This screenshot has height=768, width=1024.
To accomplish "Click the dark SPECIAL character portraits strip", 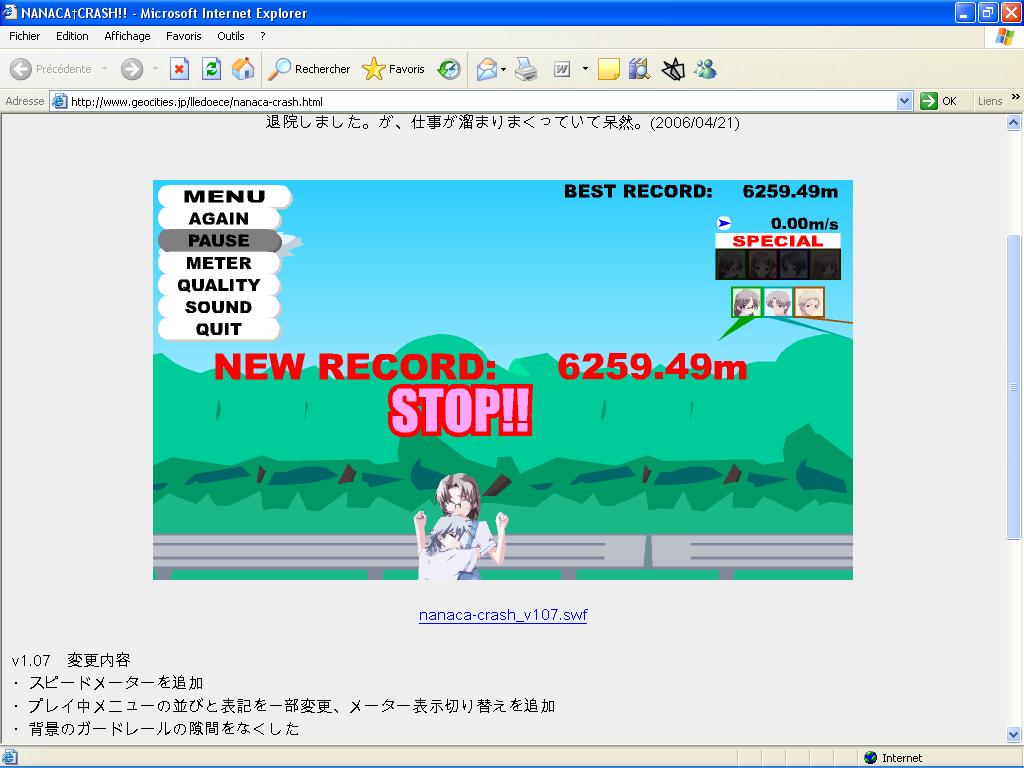I will [778, 264].
